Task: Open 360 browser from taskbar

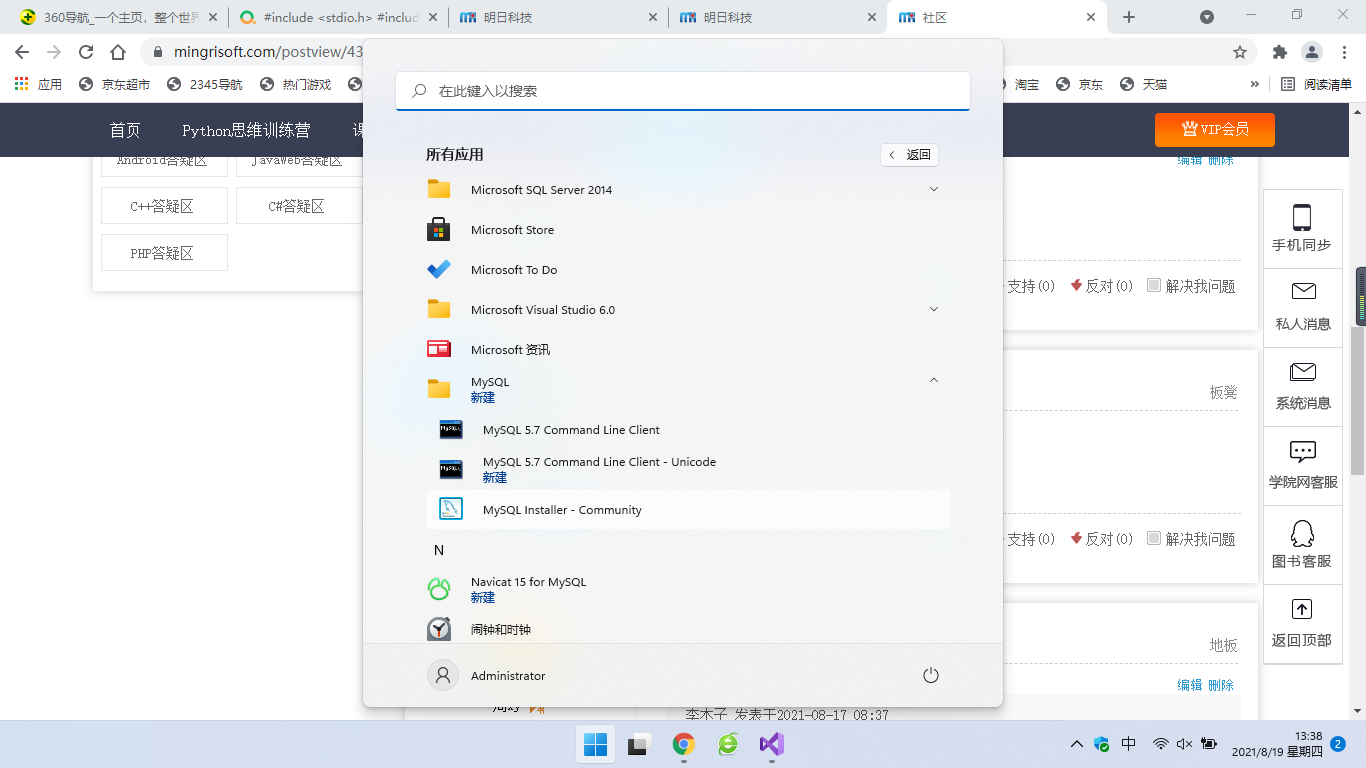Action: click(727, 745)
